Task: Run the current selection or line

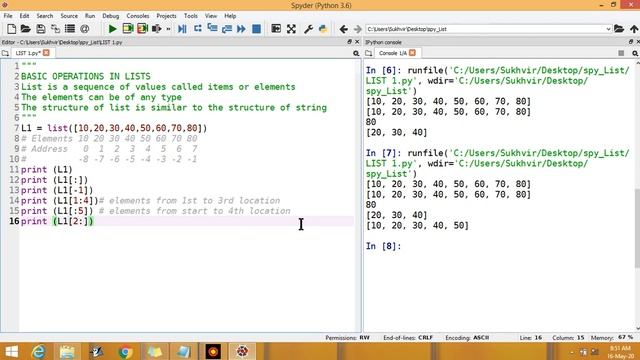Action: coord(156,29)
